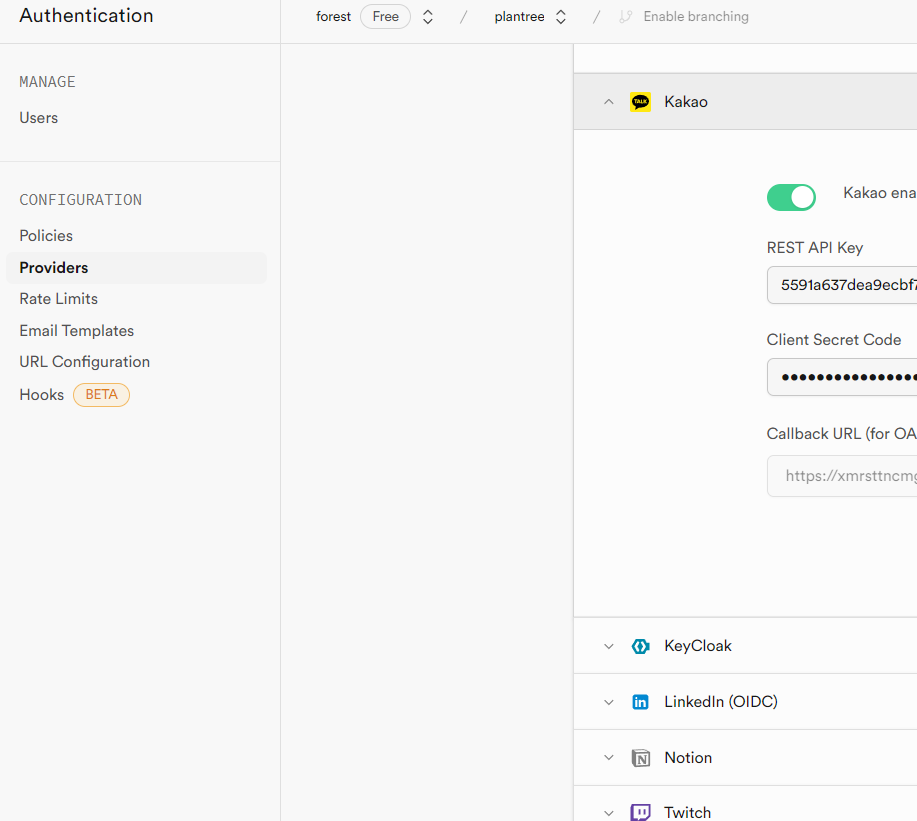Click the Kakao section title text

tap(686, 102)
